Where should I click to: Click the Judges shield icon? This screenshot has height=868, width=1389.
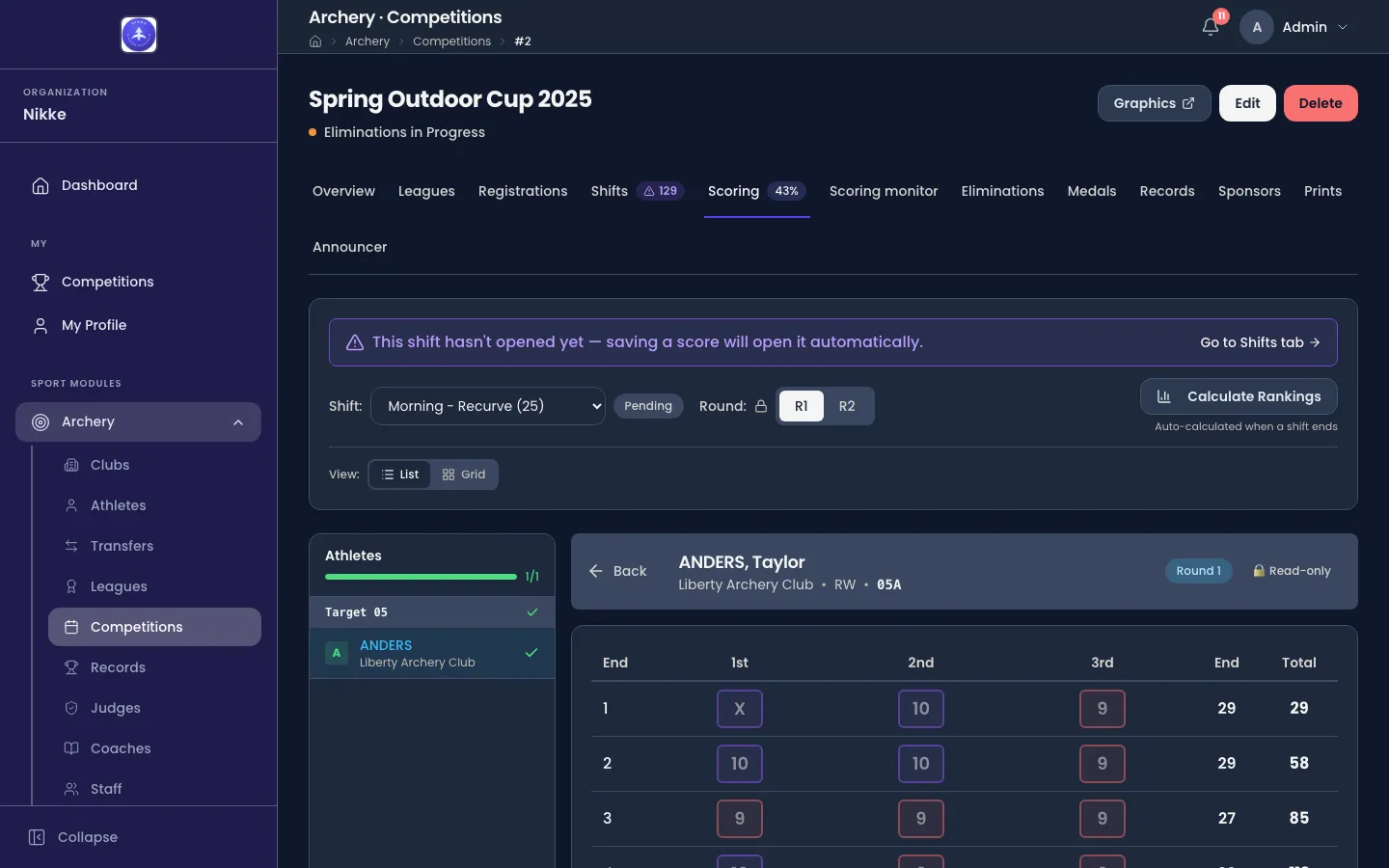point(71,708)
